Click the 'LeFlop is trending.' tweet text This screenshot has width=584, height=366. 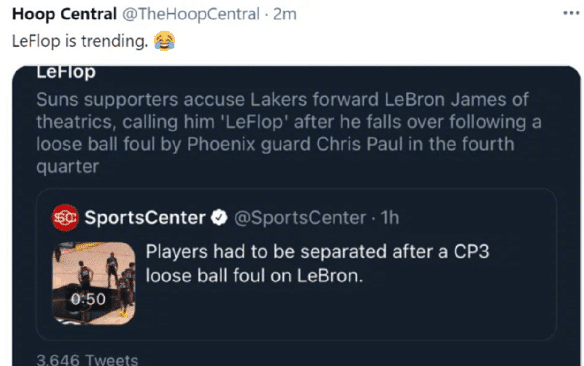80,41
